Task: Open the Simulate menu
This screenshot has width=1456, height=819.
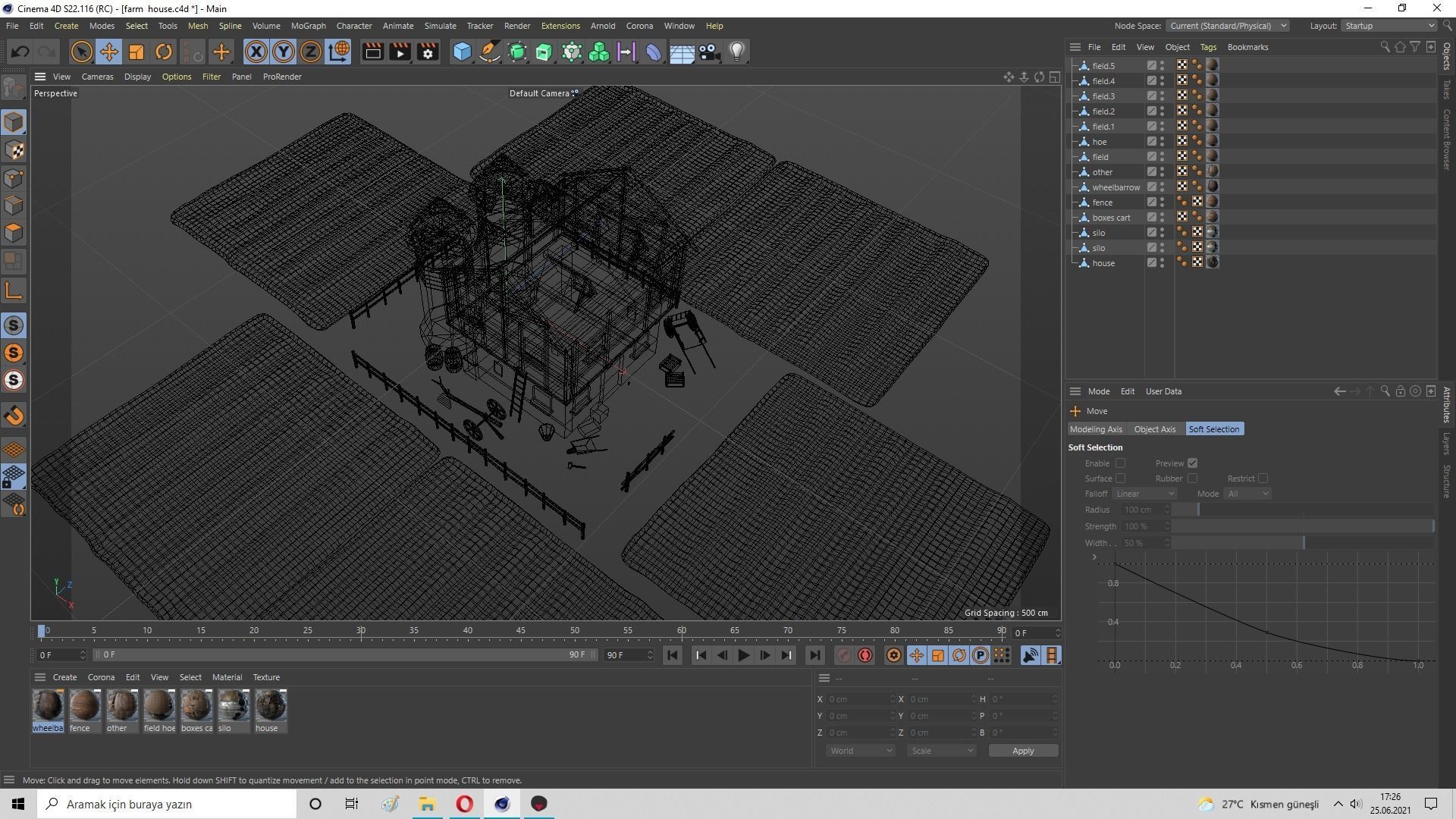Action: (x=440, y=26)
